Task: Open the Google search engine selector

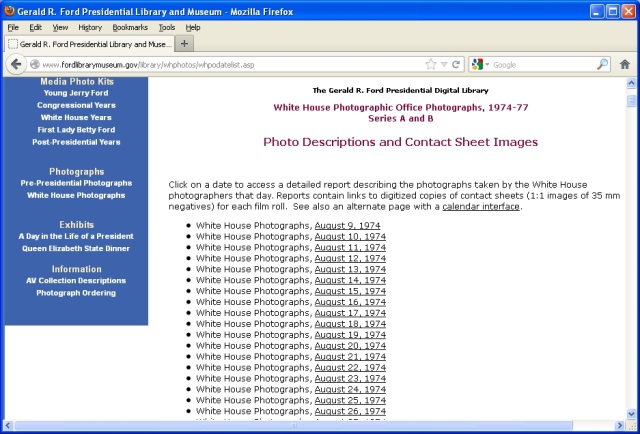Action: click(x=480, y=65)
